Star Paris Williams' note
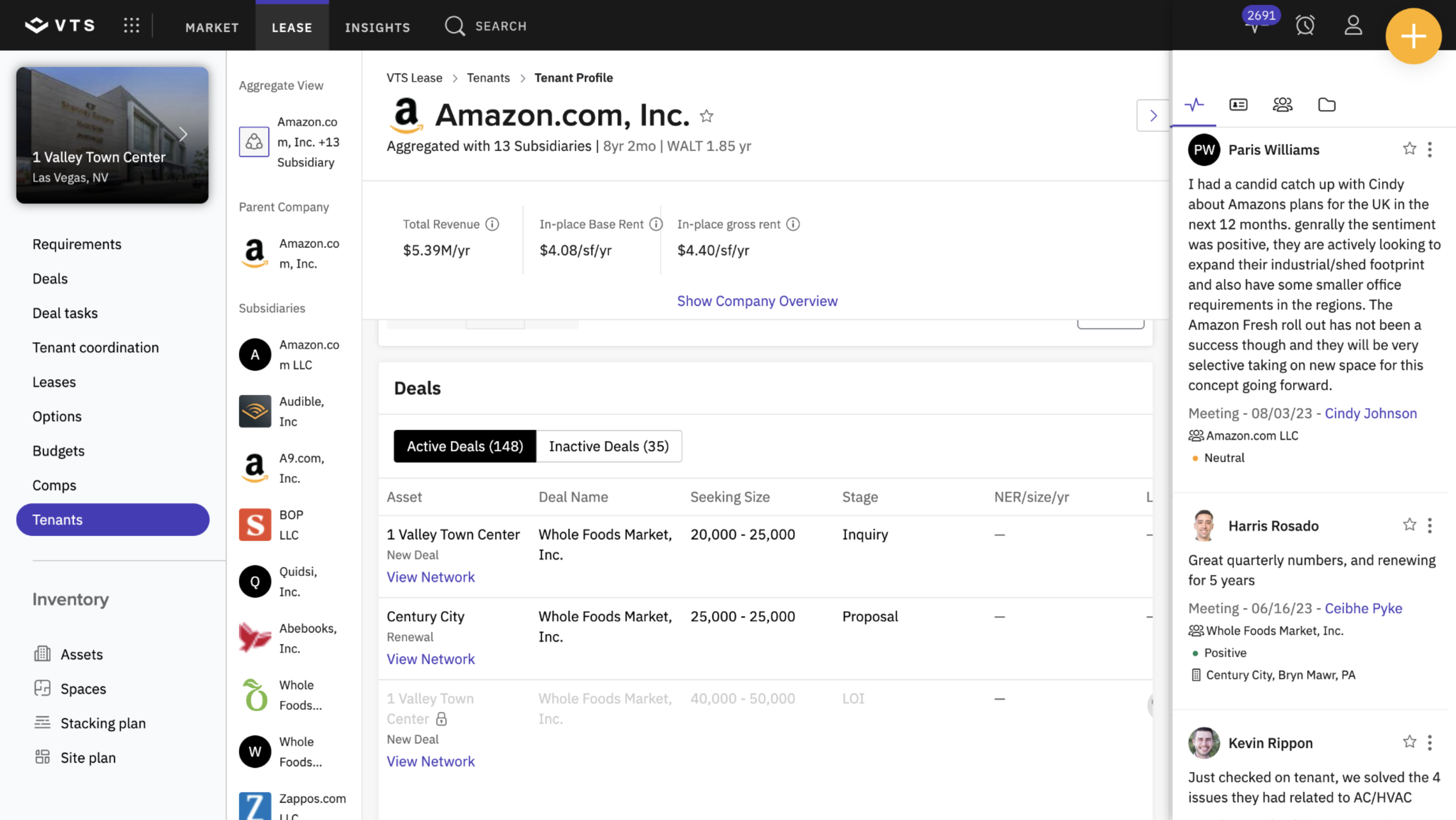This screenshot has height=820, width=1456. pos(1409,149)
